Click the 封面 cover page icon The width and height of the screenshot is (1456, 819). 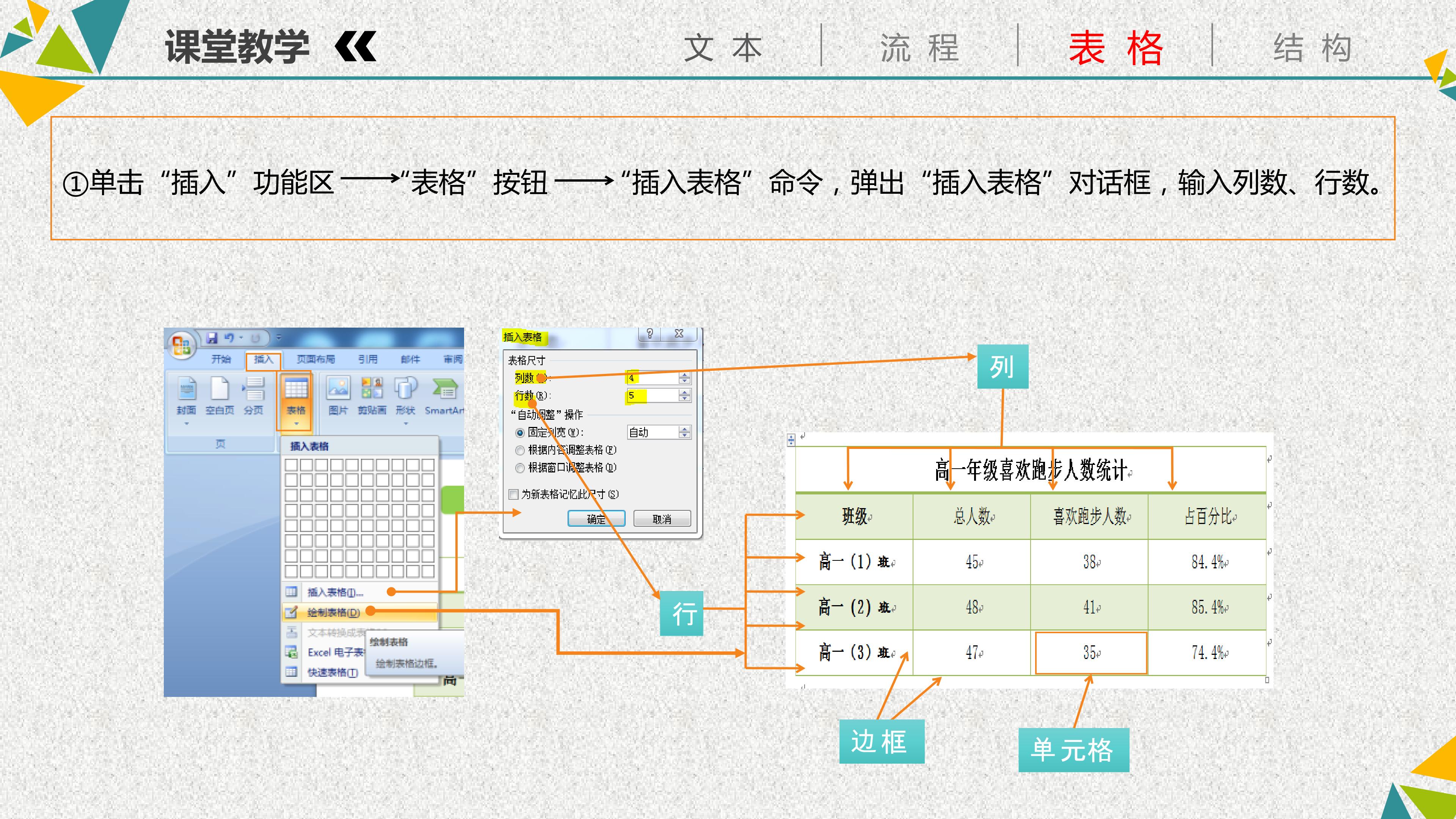point(187,389)
